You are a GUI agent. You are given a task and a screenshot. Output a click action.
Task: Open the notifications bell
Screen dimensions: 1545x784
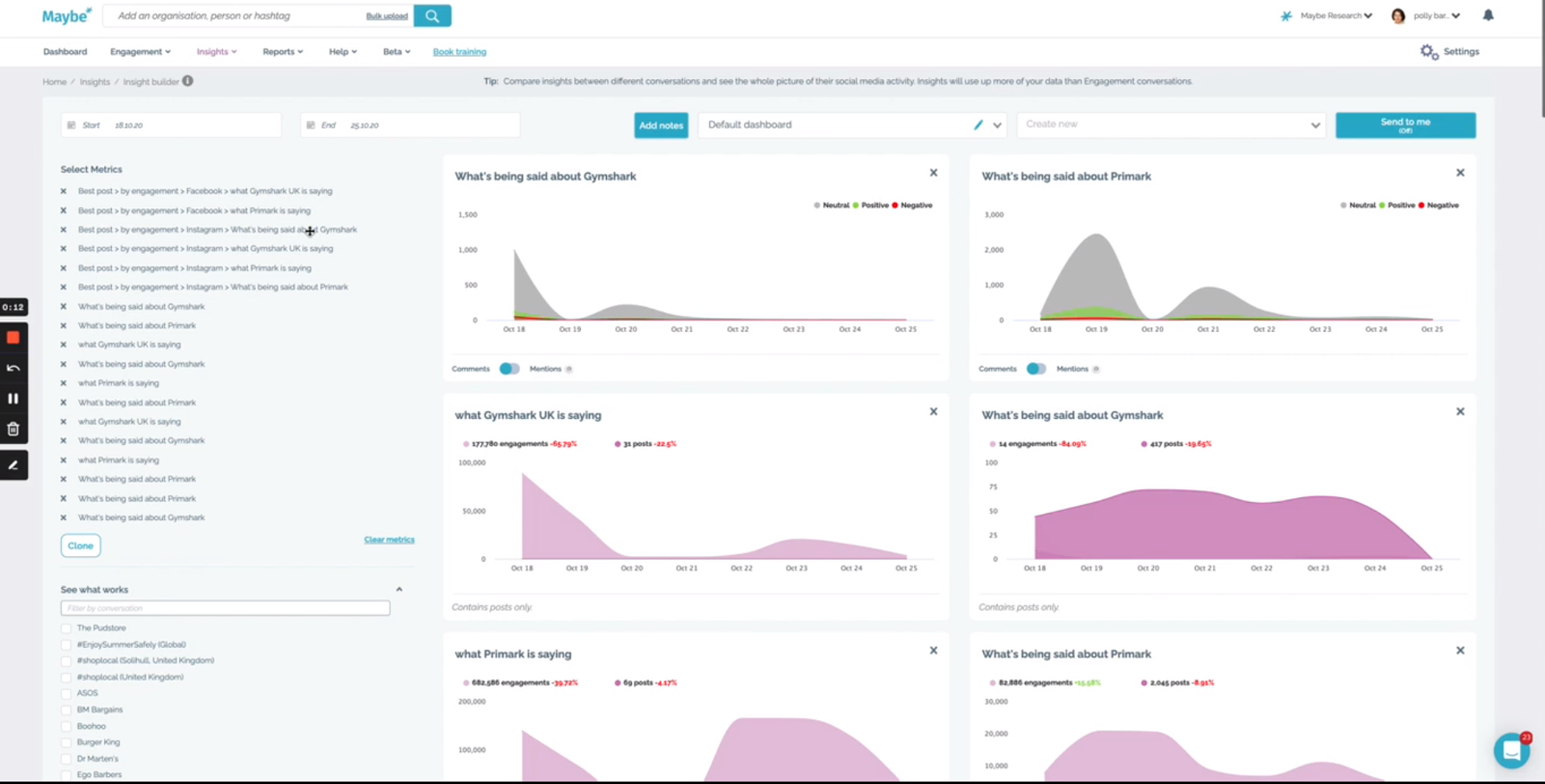pos(1488,15)
